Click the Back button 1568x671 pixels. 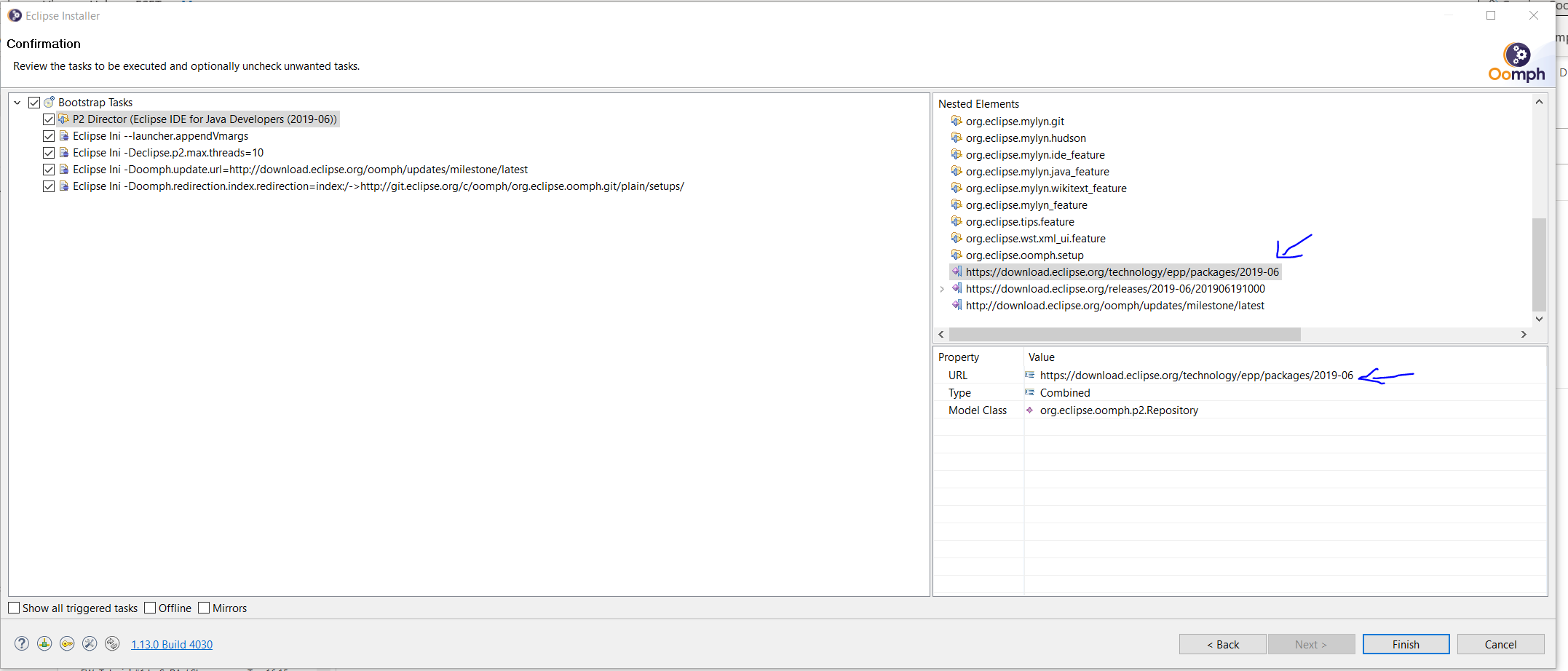pyautogui.click(x=1222, y=644)
